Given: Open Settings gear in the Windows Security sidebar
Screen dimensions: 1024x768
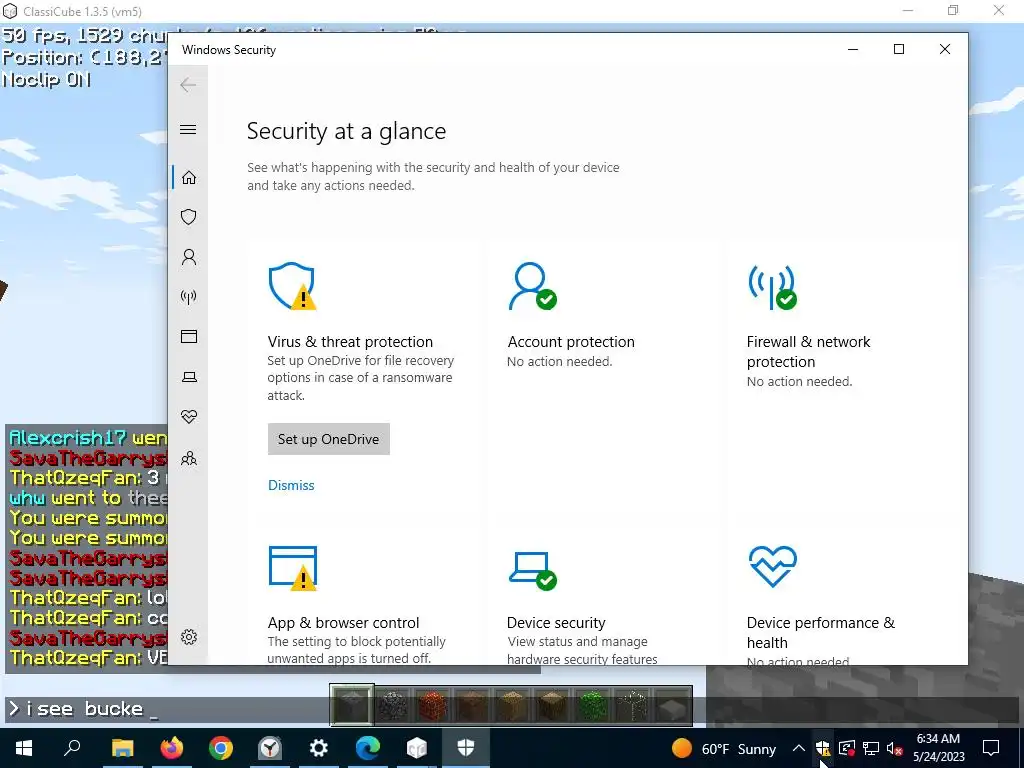Looking at the screenshot, I should point(189,637).
